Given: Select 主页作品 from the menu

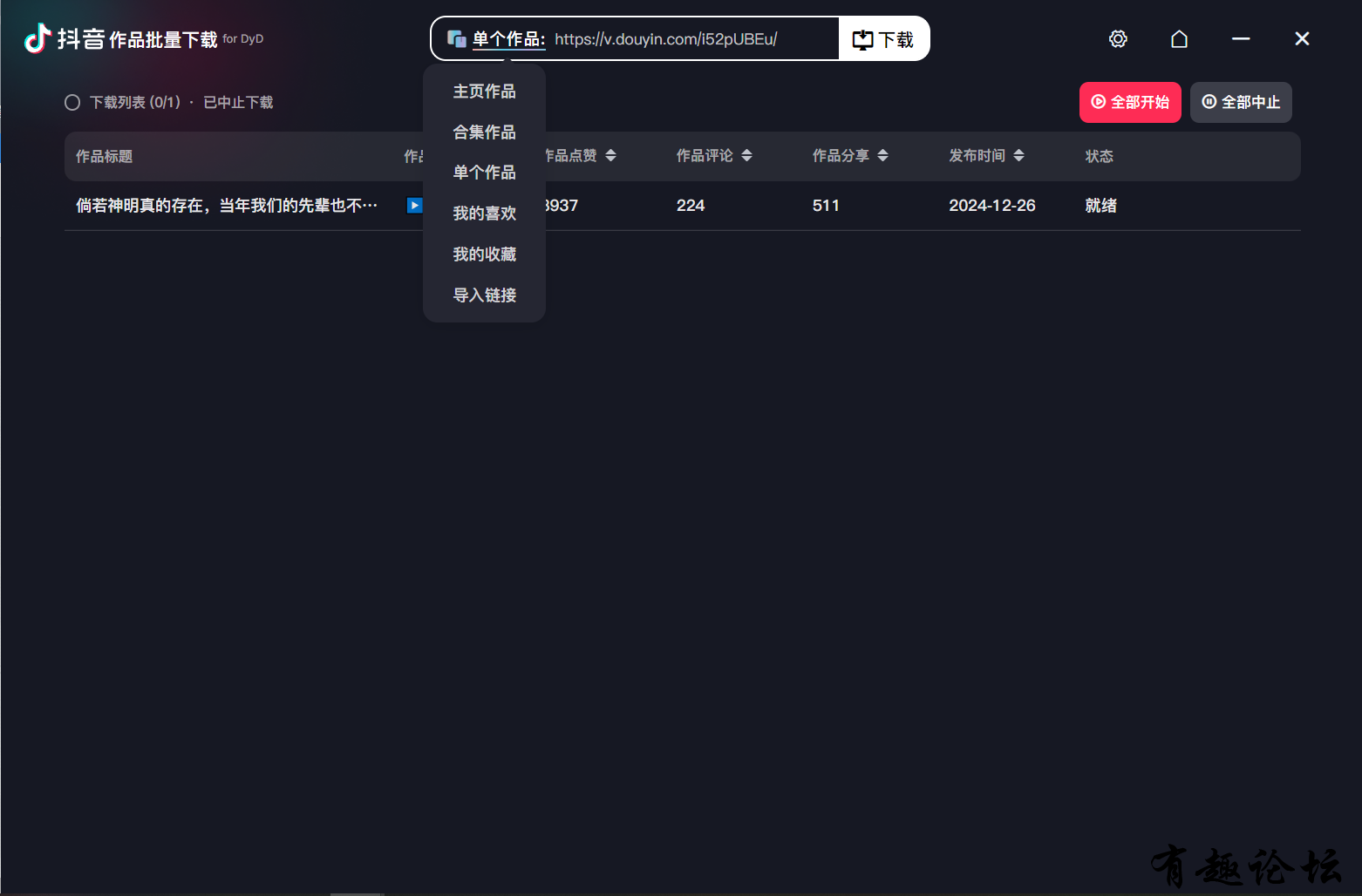Looking at the screenshot, I should [484, 92].
